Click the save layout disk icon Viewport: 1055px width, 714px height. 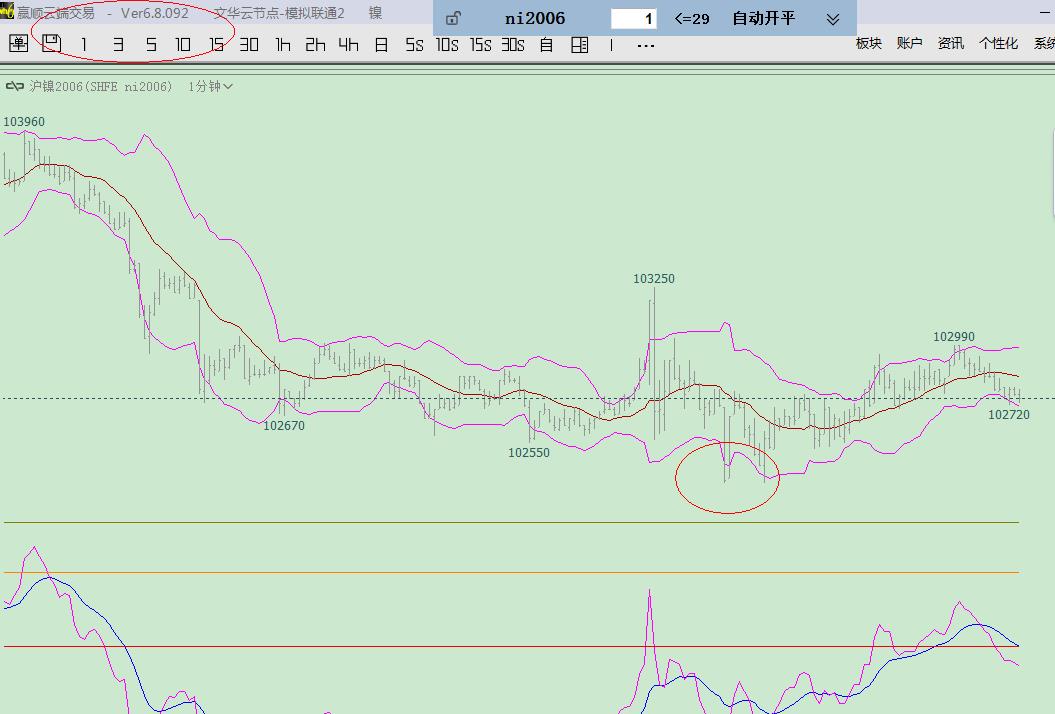[x=51, y=44]
